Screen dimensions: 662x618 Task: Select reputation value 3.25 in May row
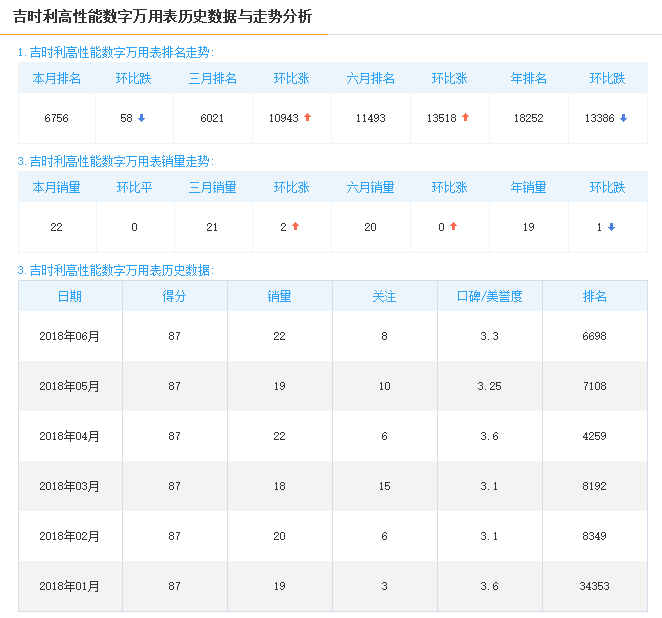tap(489, 386)
